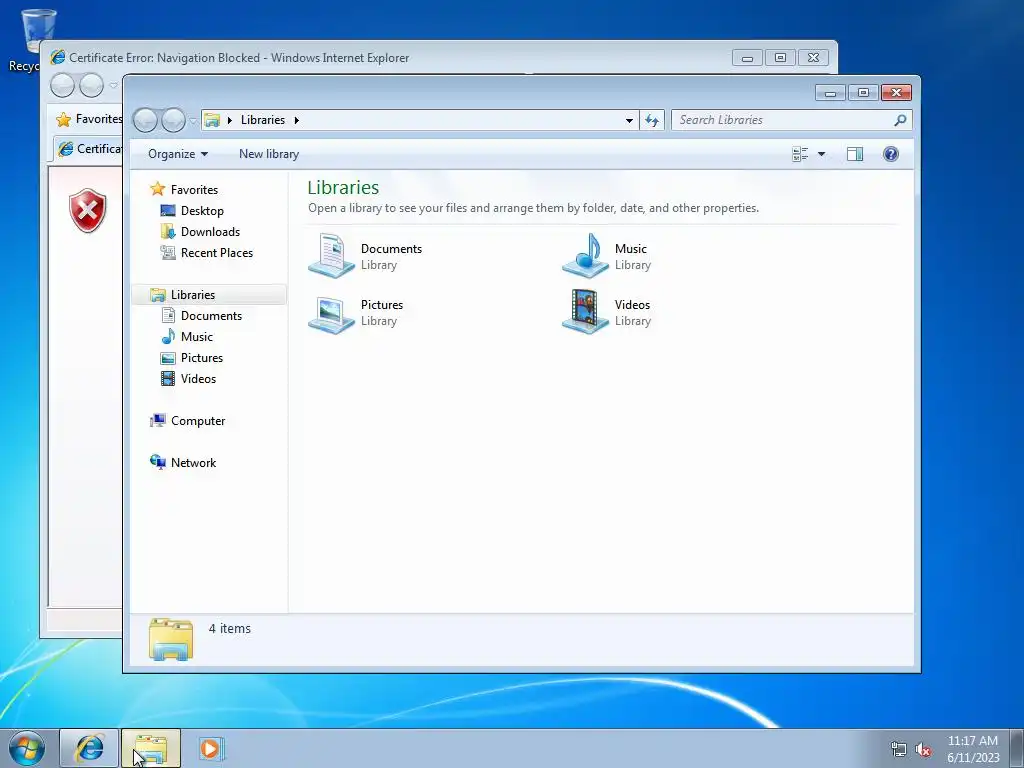Close the Internet Explorer window
This screenshot has width=1024, height=768.
pyautogui.click(x=813, y=58)
